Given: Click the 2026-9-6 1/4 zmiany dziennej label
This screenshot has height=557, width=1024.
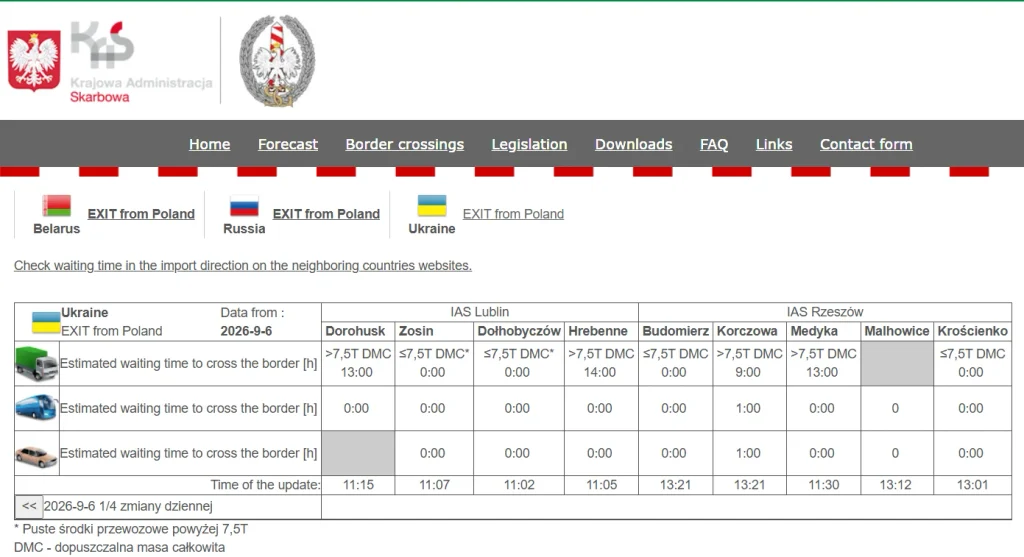Looking at the screenshot, I should (128, 506).
